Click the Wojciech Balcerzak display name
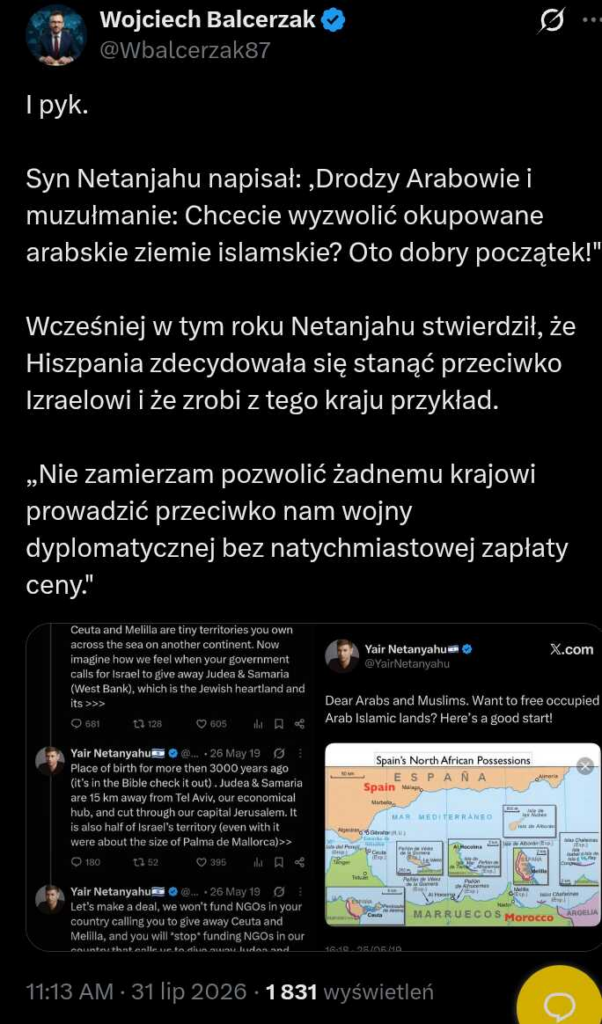602x1024 pixels. click(x=208, y=22)
